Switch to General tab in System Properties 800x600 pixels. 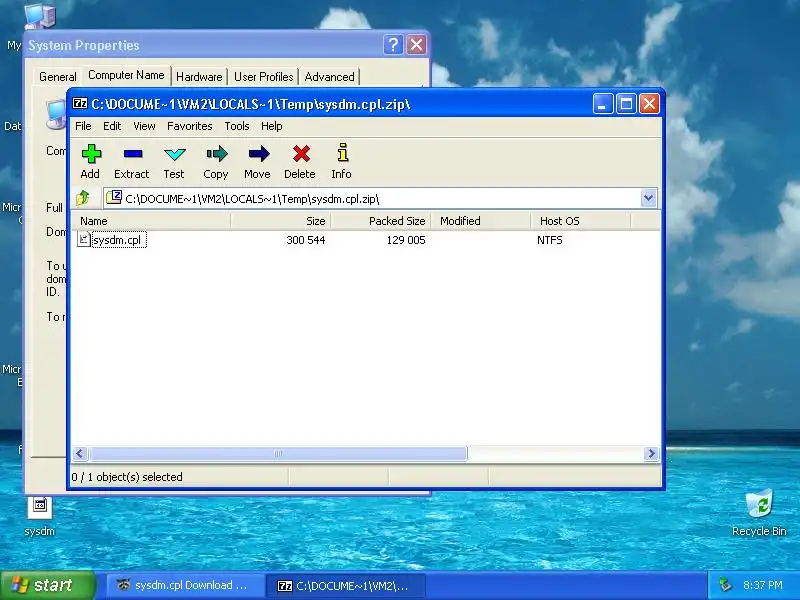(x=58, y=77)
